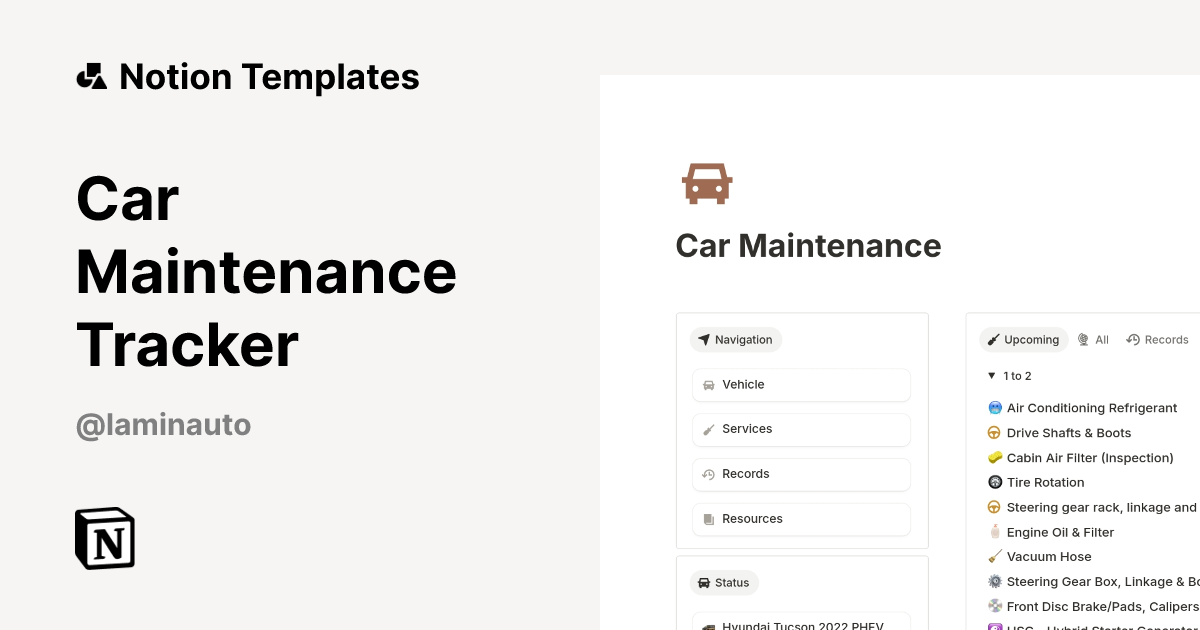Click the history icon beside Records link

click(709, 475)
